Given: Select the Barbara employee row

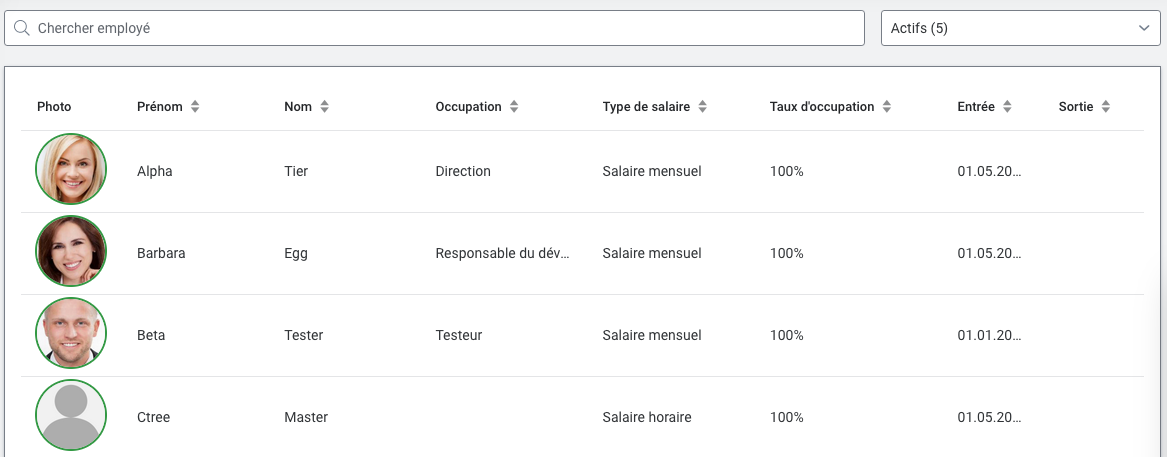Looking at the screenshot, I should pos(161,253).
